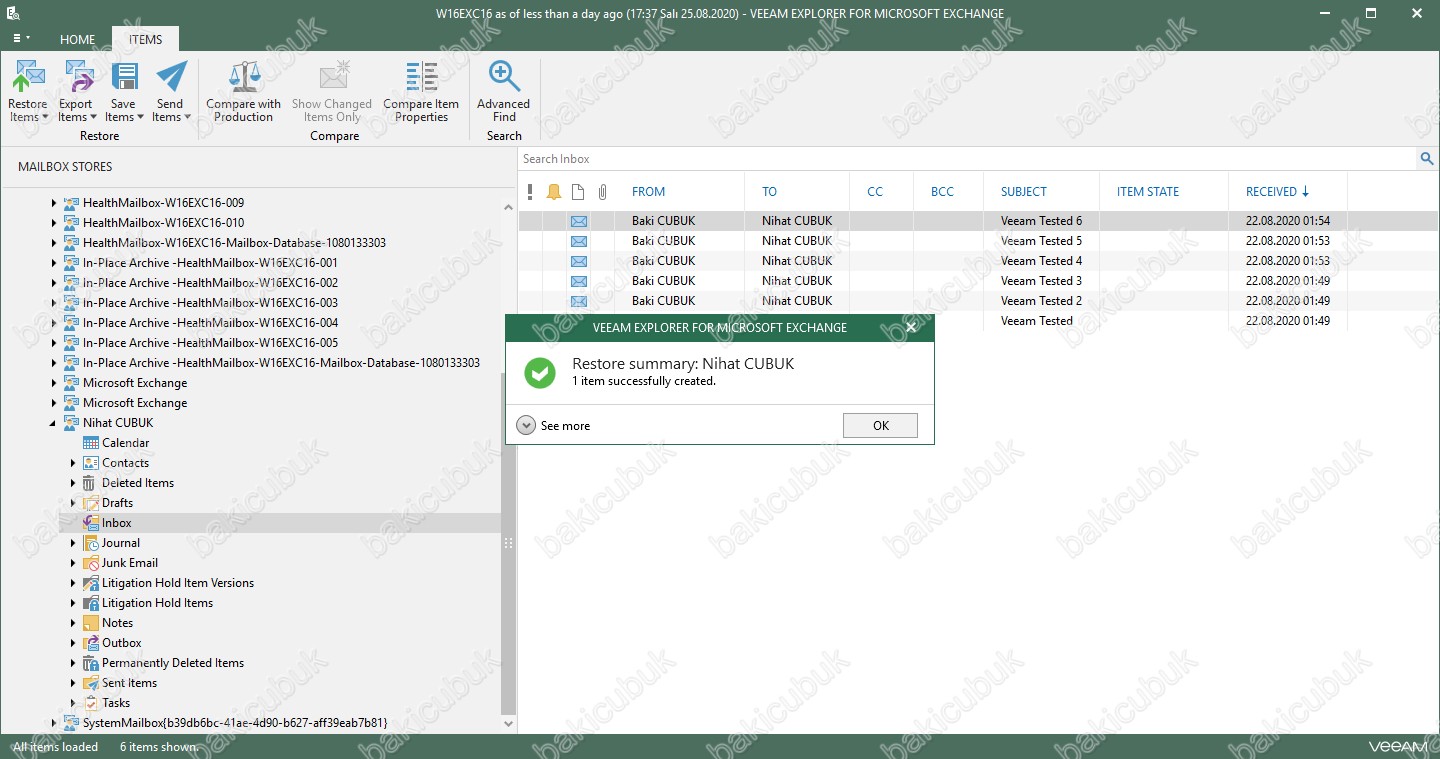The width and height of the screenshot is (1440, 759).
Task: Click OK in the restore summary dialog
Action: pos(880,425)
